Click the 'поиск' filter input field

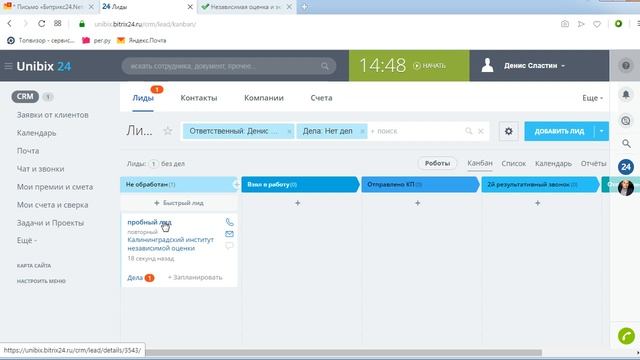[416, 131]
